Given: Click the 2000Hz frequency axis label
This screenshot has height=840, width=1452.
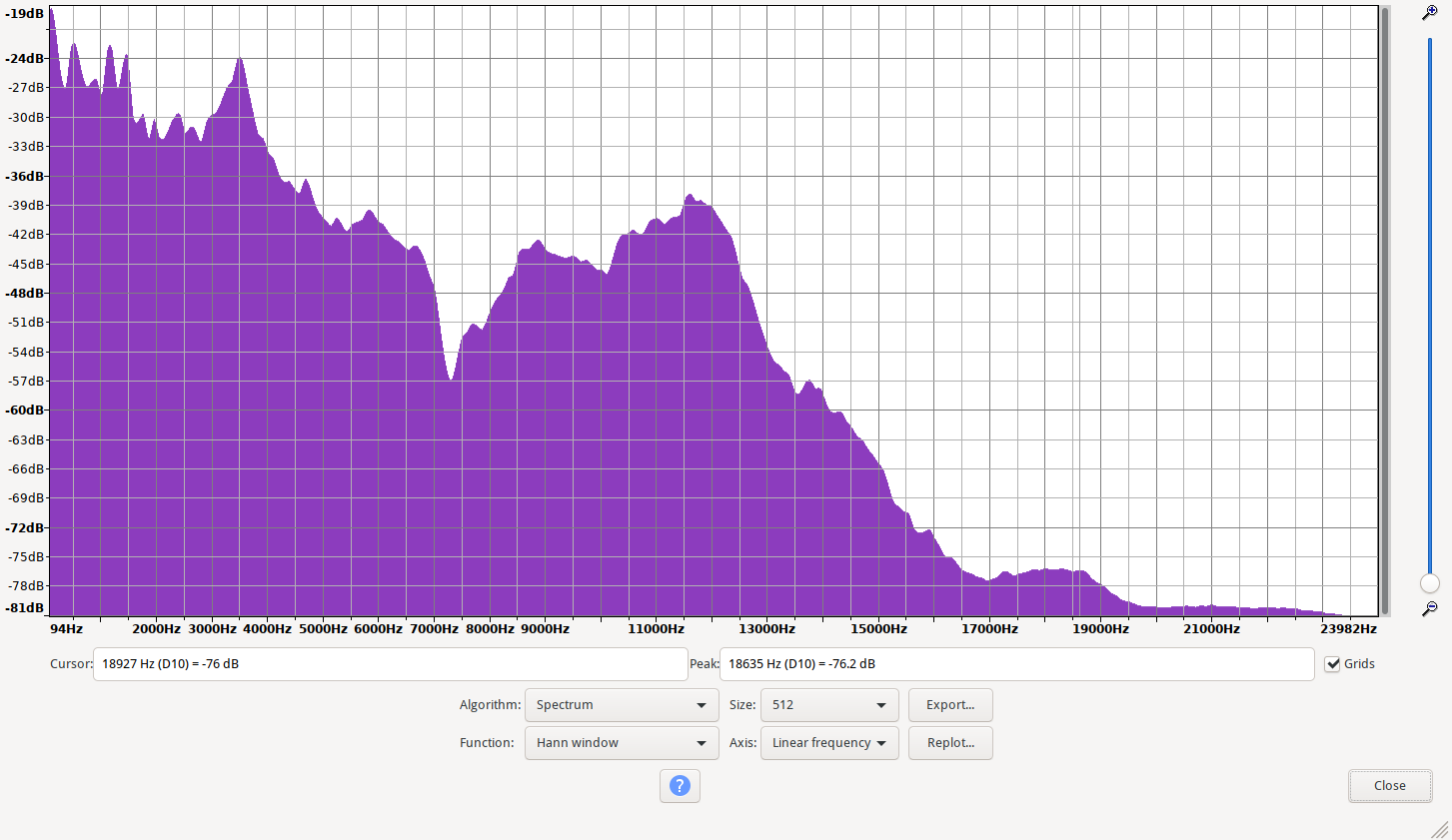Looking at the screenshot, I should pyautogui.click(x=157, y=629).
